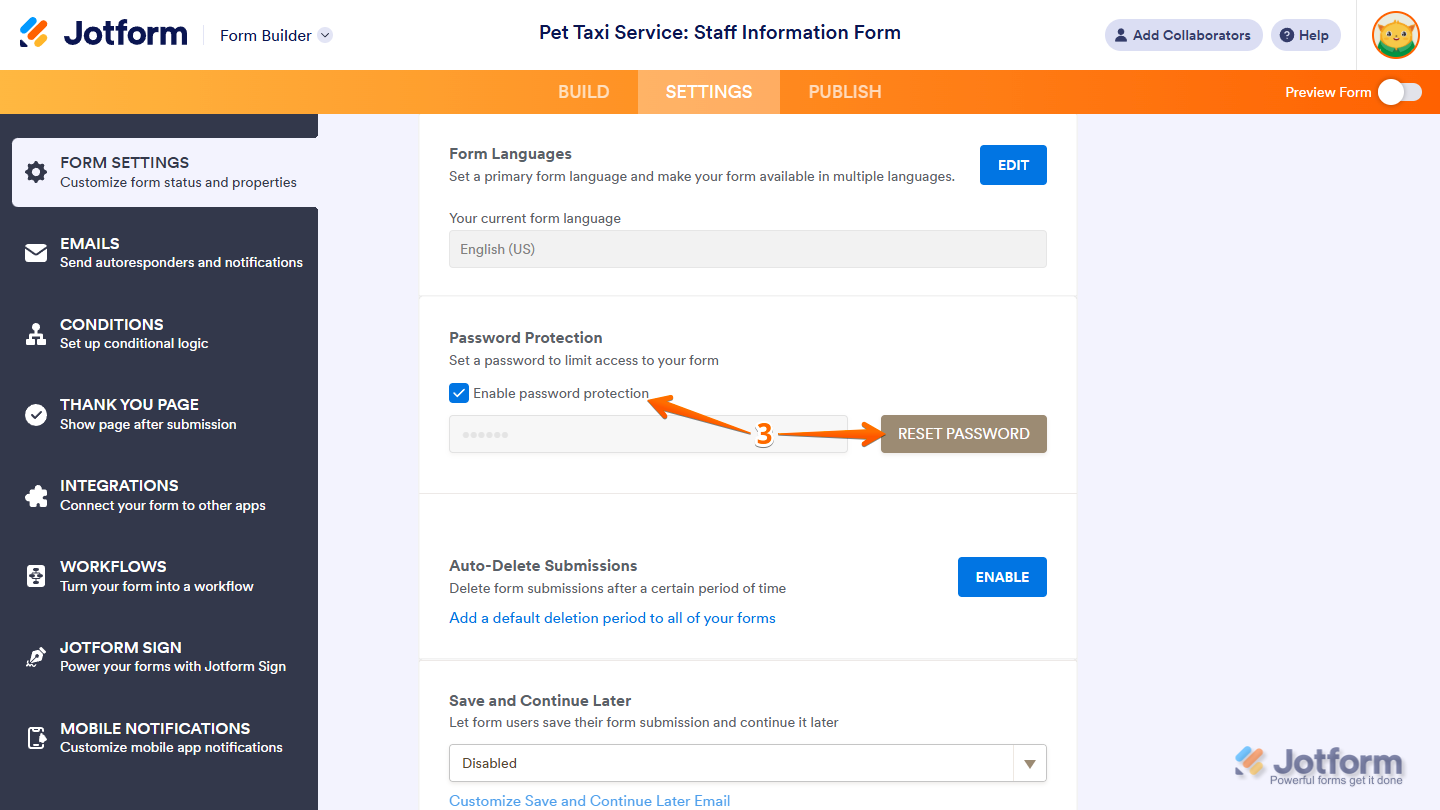Expand the Form Builder dropdown chevron
The height and width of the screenshot is (810, 1440).
pos(325,35)
